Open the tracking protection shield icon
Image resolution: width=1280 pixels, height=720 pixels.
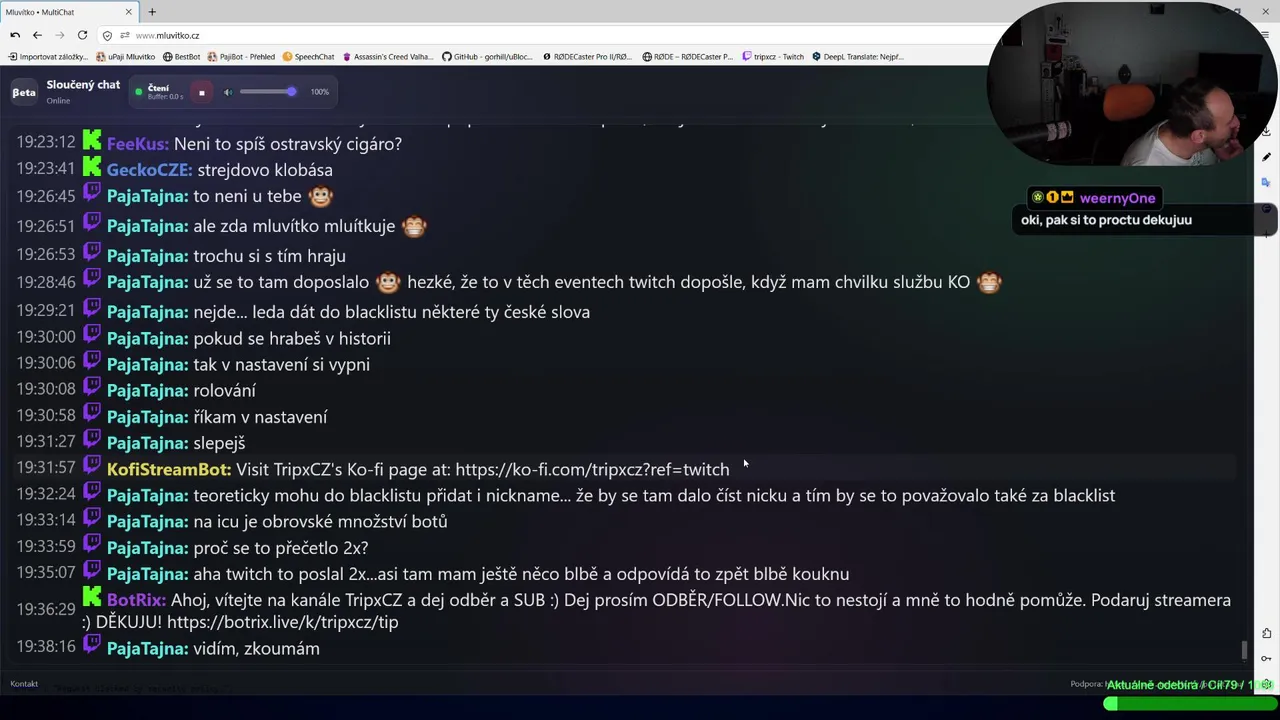(107, 35)
